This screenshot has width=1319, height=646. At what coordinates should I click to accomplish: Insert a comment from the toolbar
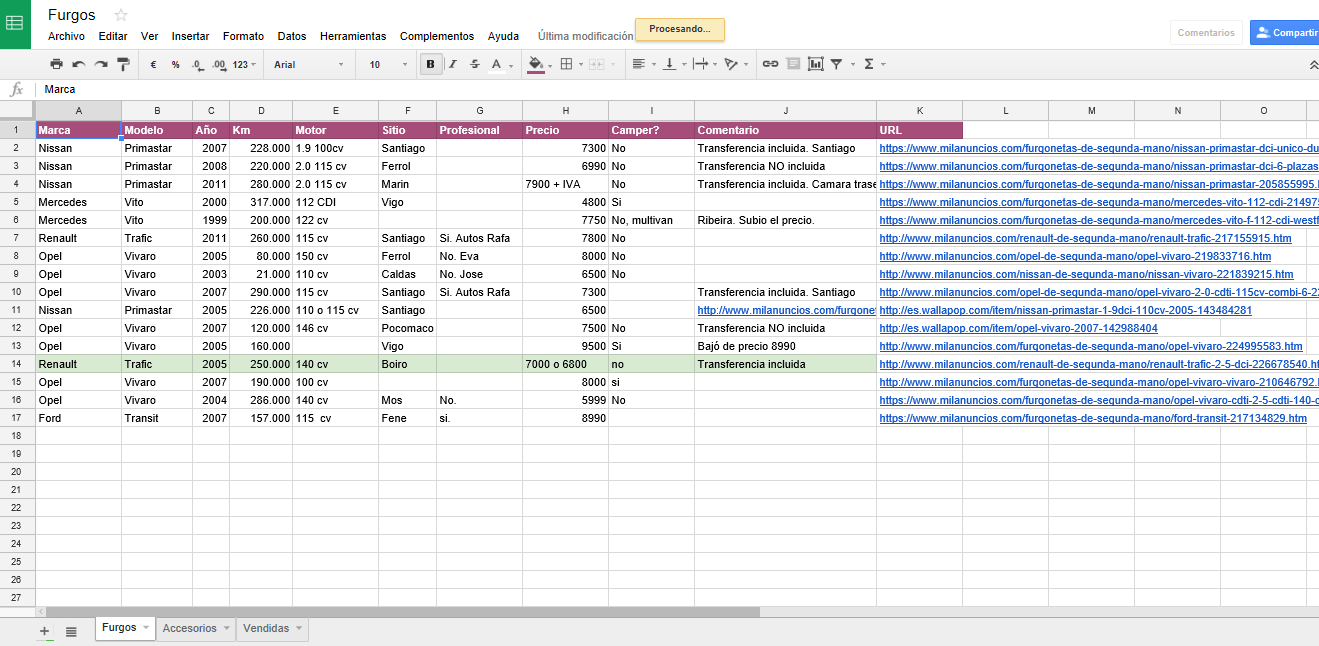[x=793, y=64]
